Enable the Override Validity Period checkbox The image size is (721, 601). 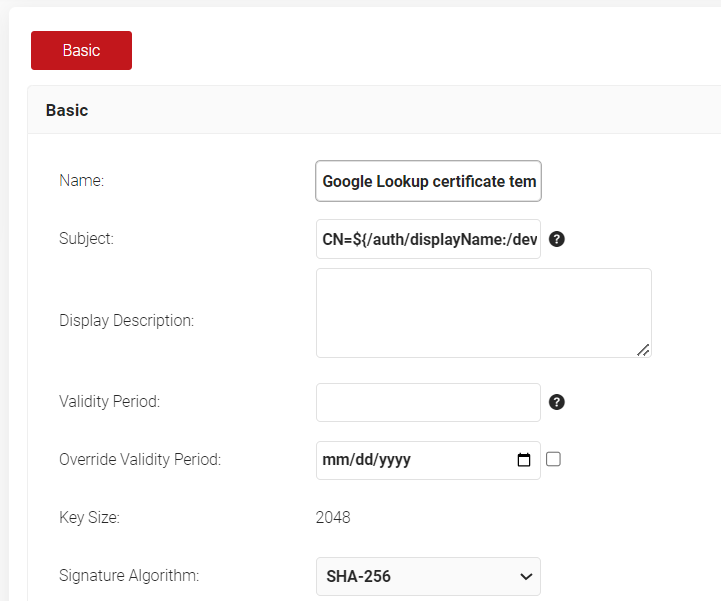[x=554, y=459]
